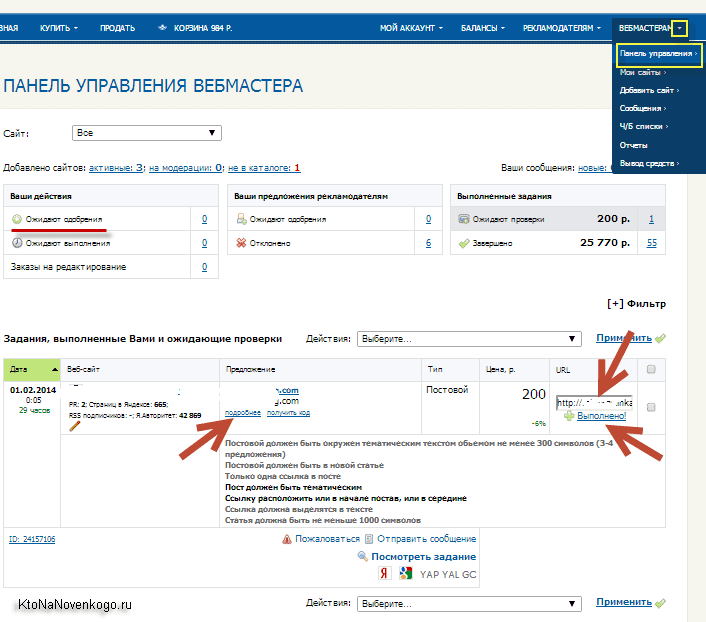Tick the select-all checkbox in table header
Viewport: 706px width, 622px height.
point(651,369)
